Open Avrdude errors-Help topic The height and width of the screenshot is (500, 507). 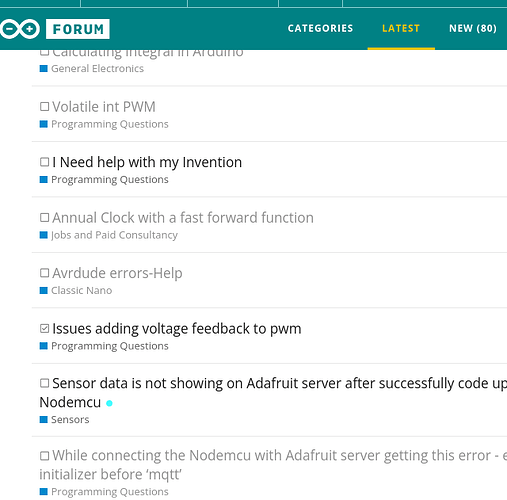[x=117, y=273]
